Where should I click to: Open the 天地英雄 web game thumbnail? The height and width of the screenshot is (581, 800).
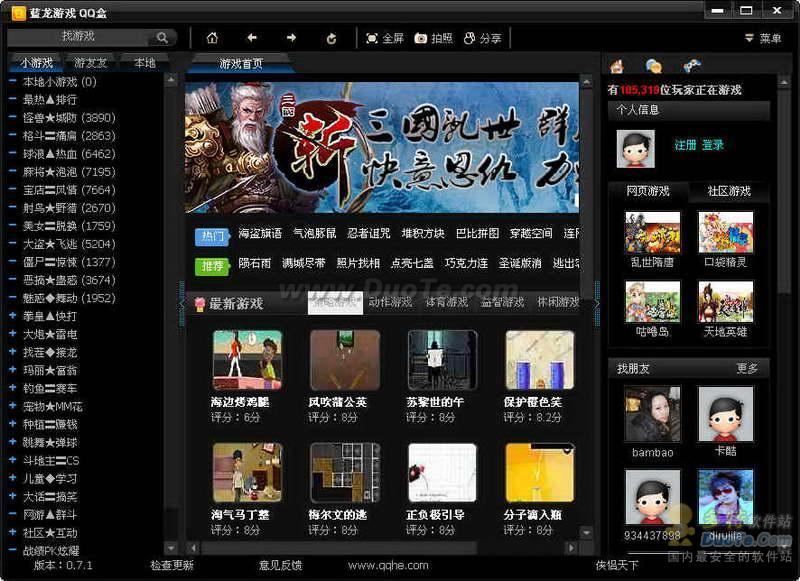726,302
